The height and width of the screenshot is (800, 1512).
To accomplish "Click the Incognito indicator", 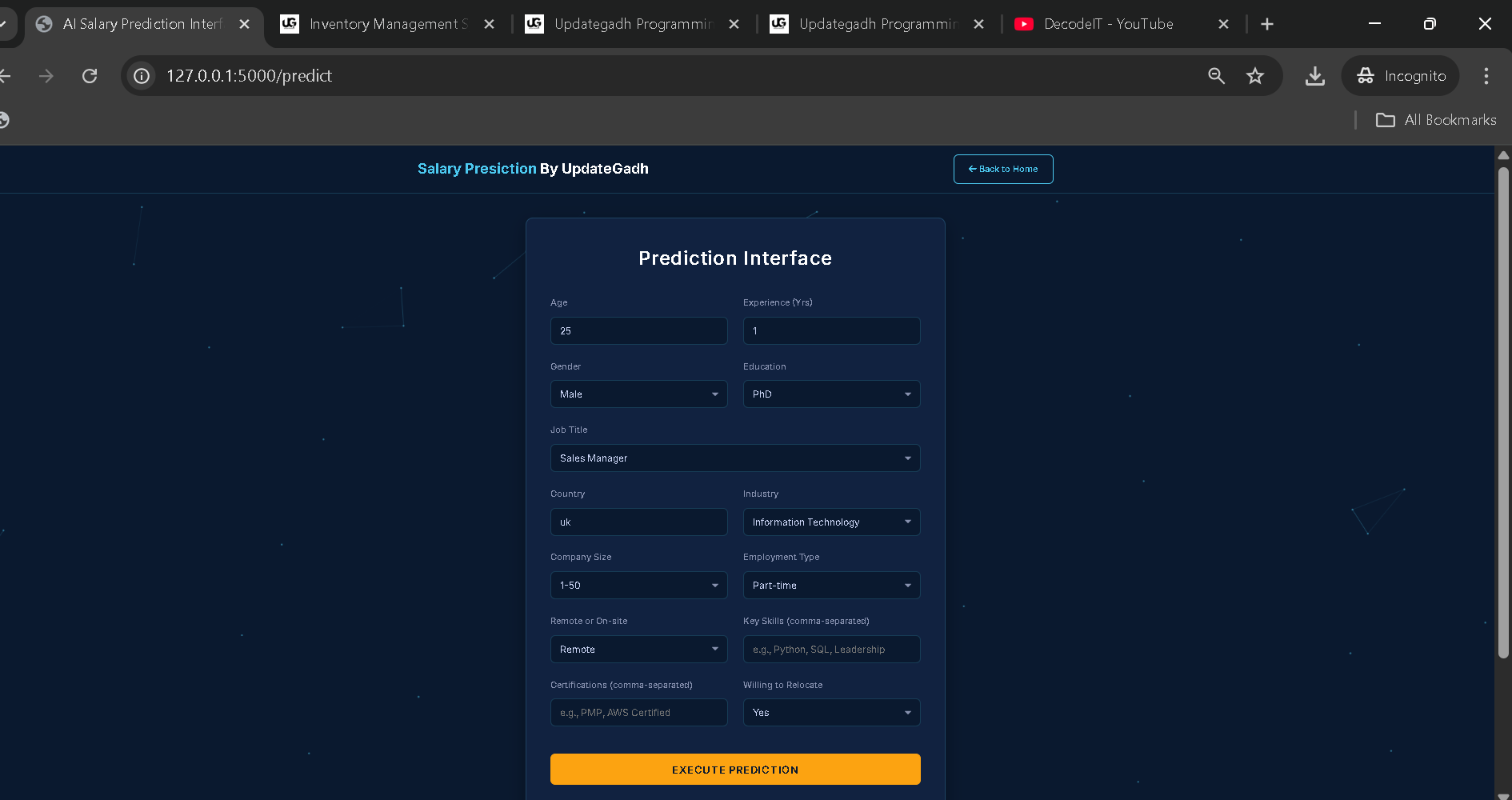I will [1401, 76].
